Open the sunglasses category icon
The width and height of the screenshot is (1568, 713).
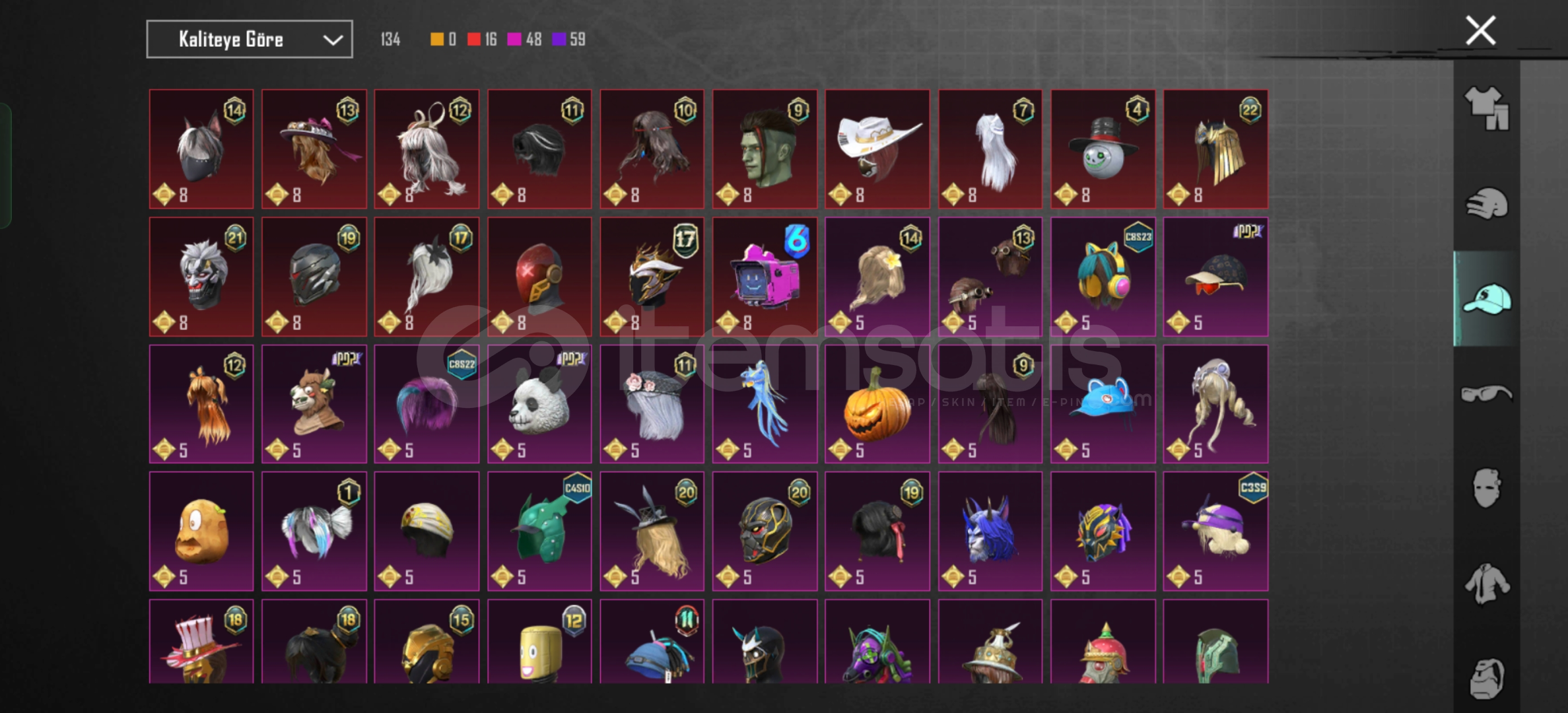[x=1487, y=394]
